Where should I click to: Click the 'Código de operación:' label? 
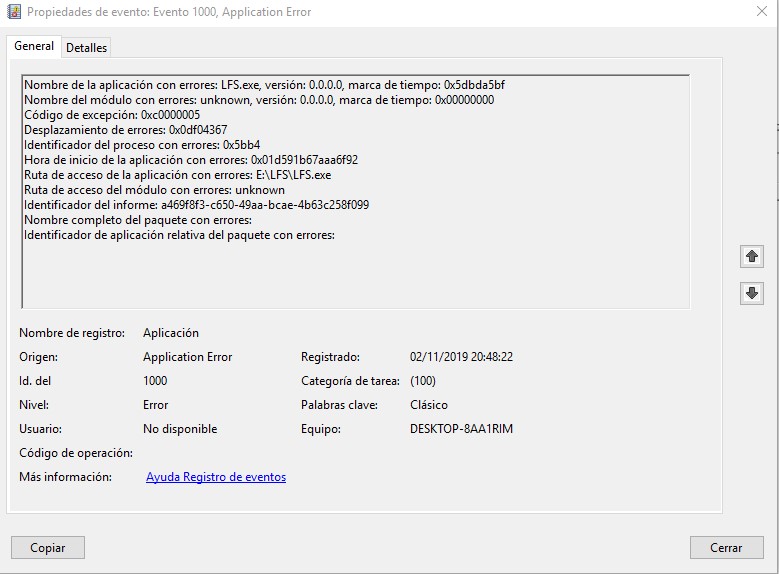[x=76, y=453]
